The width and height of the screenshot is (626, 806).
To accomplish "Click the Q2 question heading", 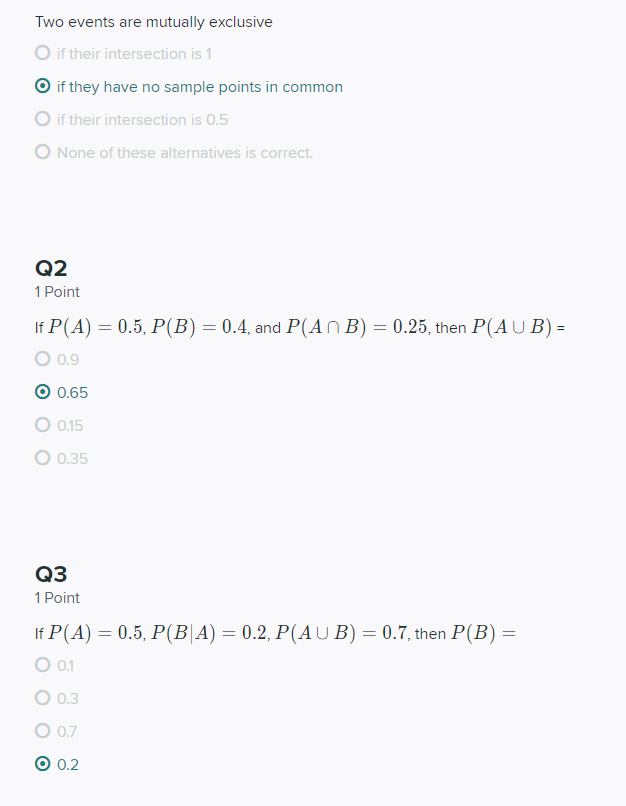I will pos(51,268).
